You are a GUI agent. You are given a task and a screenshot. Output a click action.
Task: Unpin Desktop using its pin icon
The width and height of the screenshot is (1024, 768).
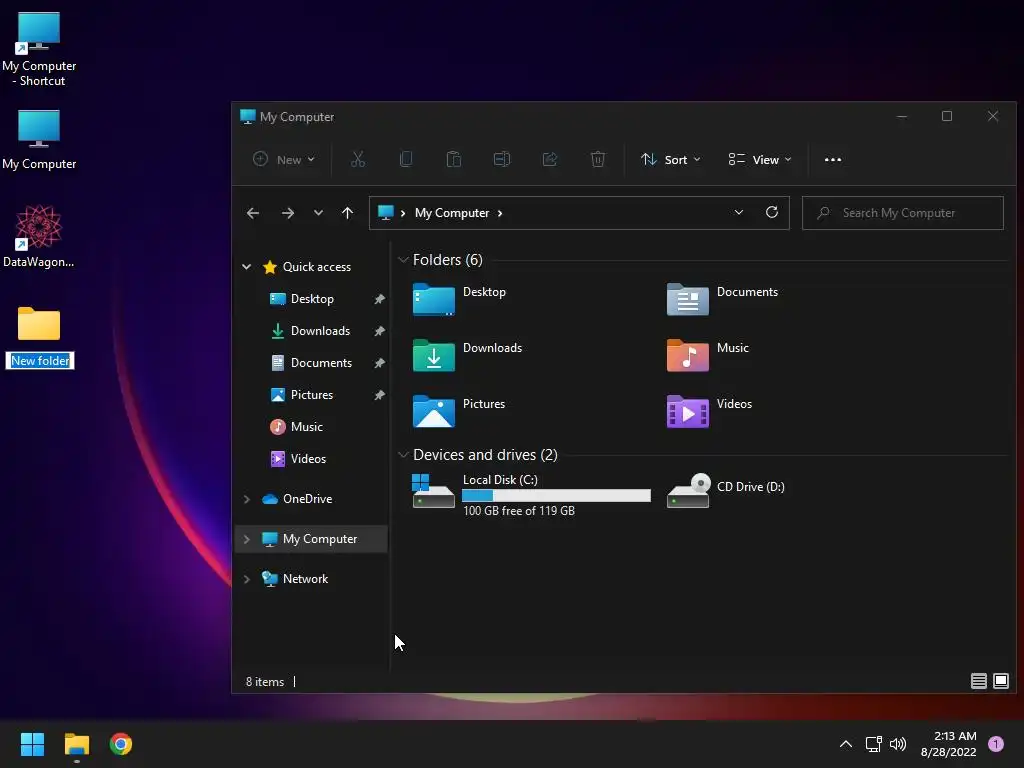(x=379, y=299)
